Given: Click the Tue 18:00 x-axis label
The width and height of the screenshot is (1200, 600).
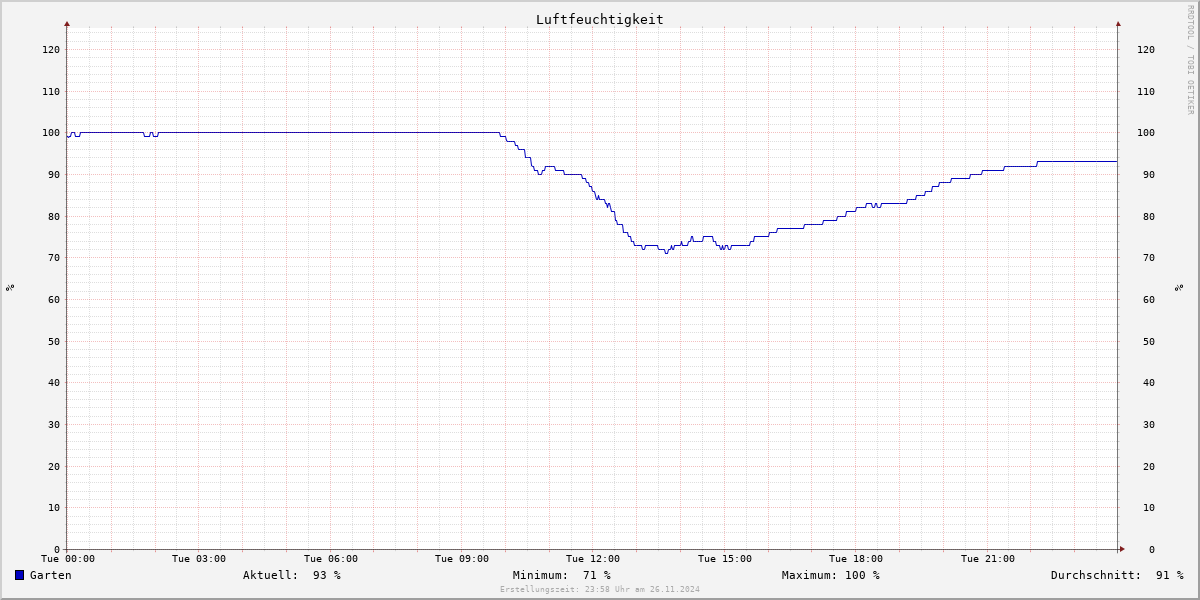Looking at the screenshot, I should tap(856, 559).
